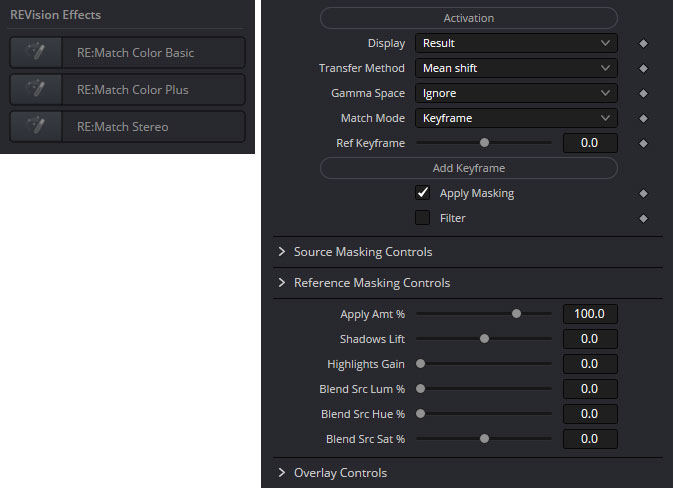Image resolution: width=673 pixels, height=488 pixels.
Task: Open Transfer Method dropdown showing Mean shift
Action: (x=516, y=68)
